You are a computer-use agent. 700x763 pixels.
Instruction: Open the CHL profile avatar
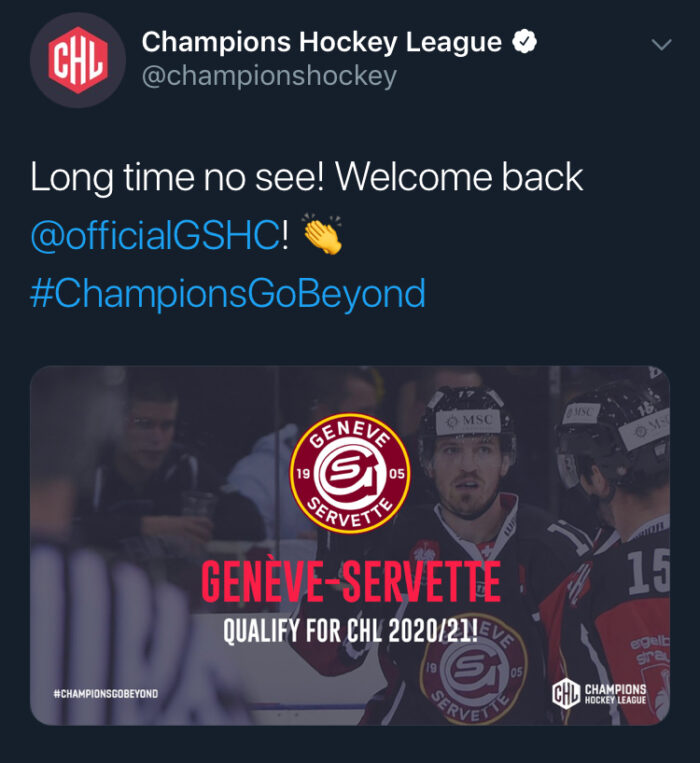[78, 60]
